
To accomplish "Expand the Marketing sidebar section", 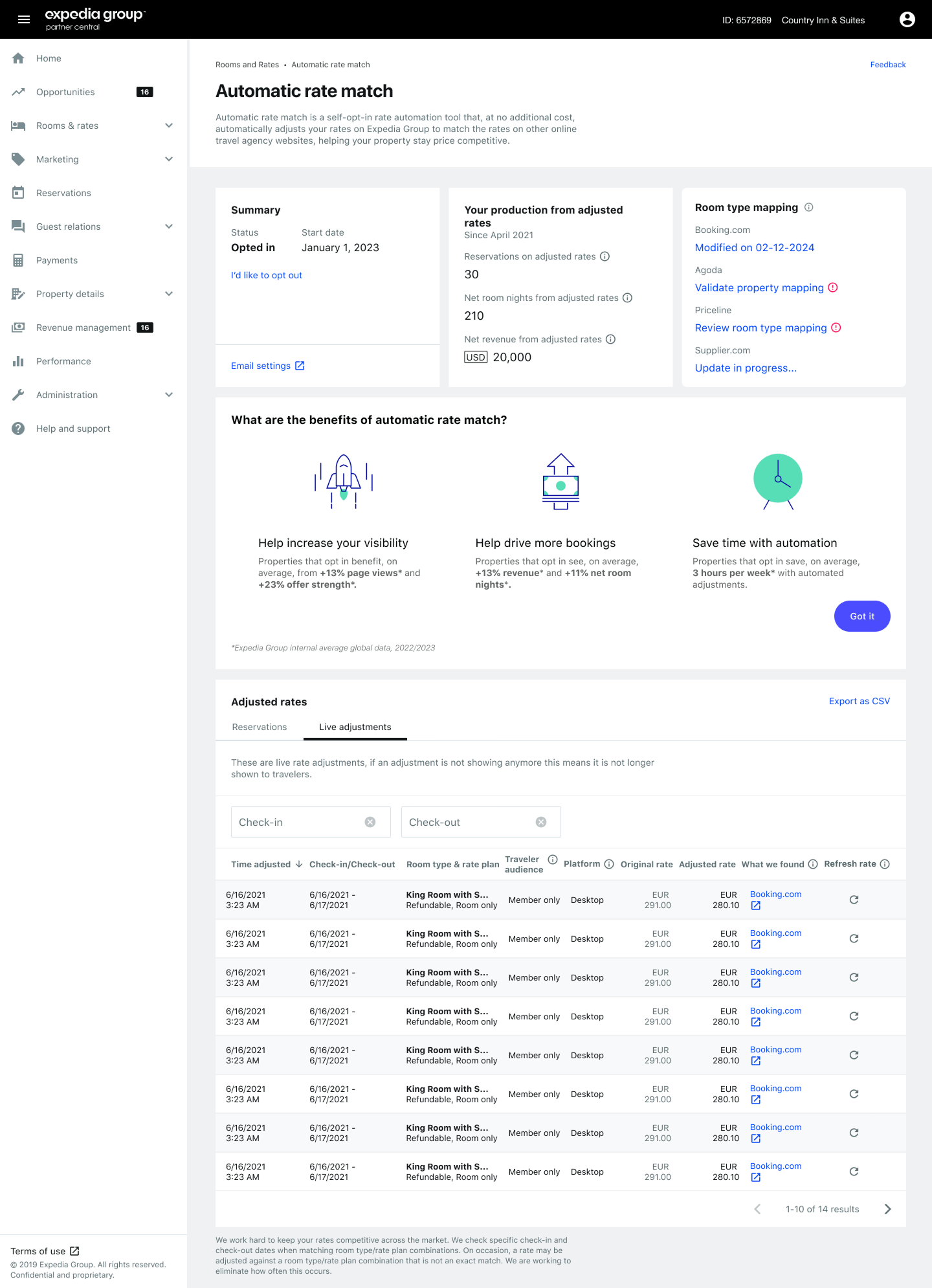I will click(x=169, y=159).
